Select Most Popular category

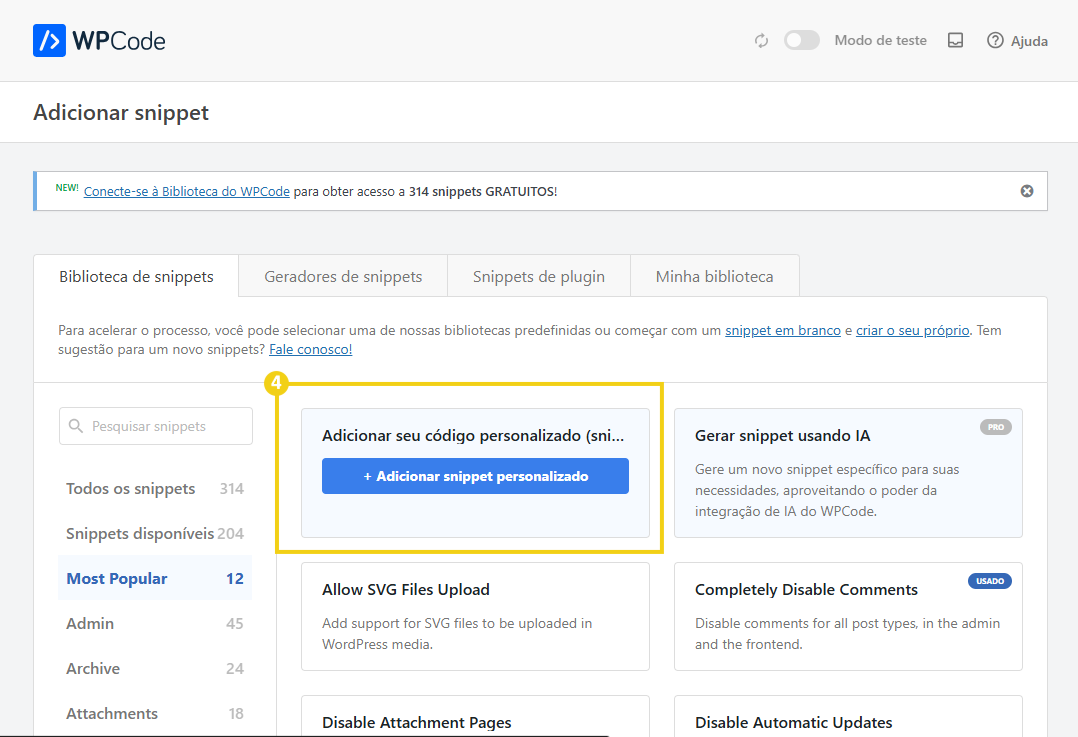(x=155, y=578)
